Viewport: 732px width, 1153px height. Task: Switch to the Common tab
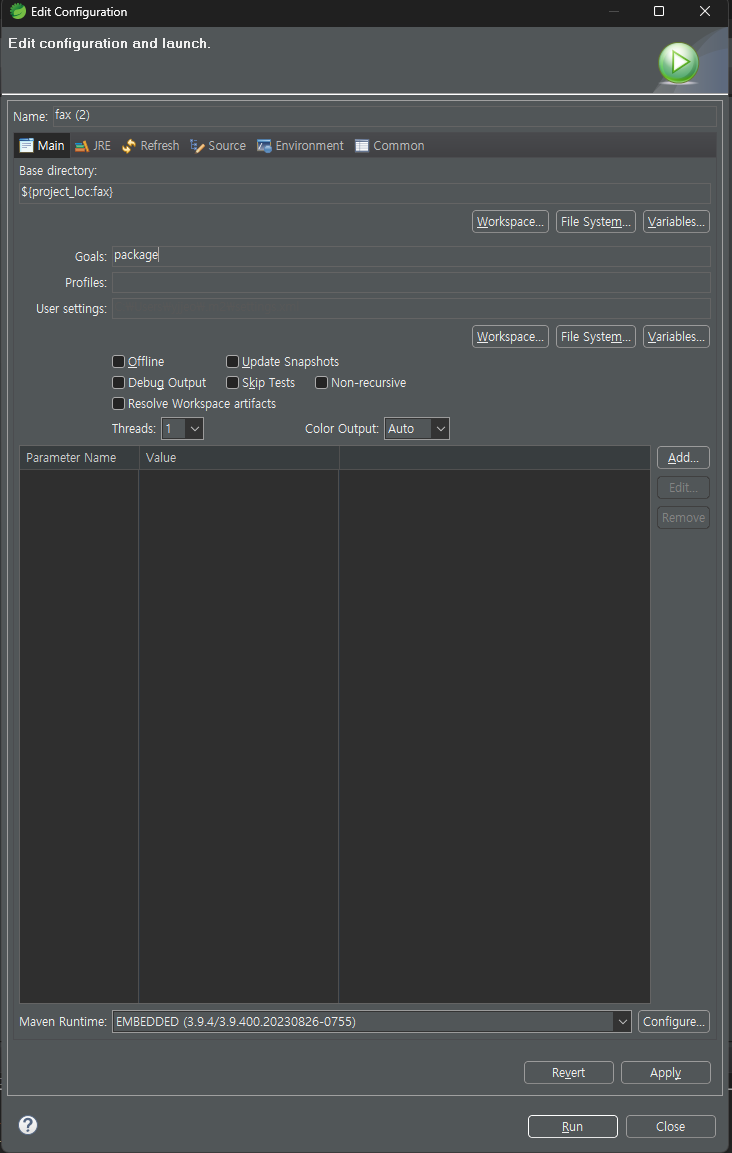tap(389, 146)
